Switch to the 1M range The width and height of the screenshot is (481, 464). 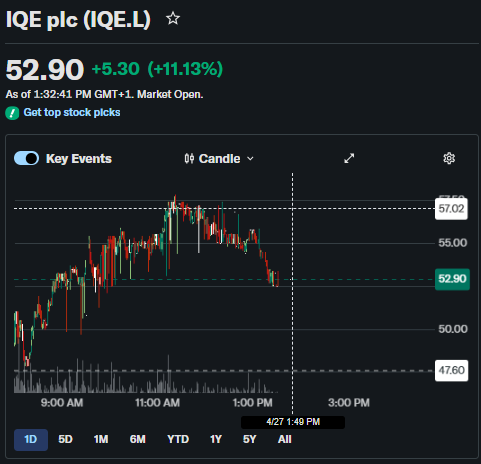(101, 439)
